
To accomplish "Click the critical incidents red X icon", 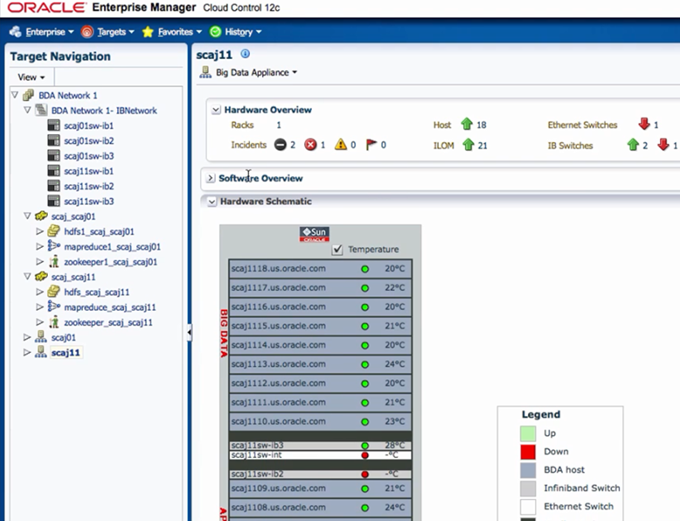I will point(311,144).
